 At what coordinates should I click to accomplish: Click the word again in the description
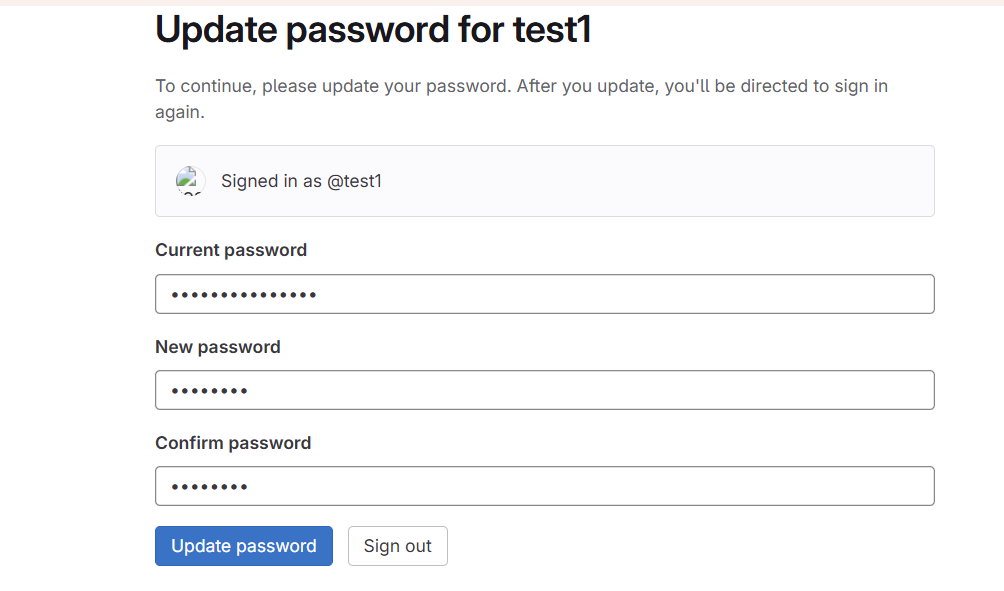coord(180,112)
